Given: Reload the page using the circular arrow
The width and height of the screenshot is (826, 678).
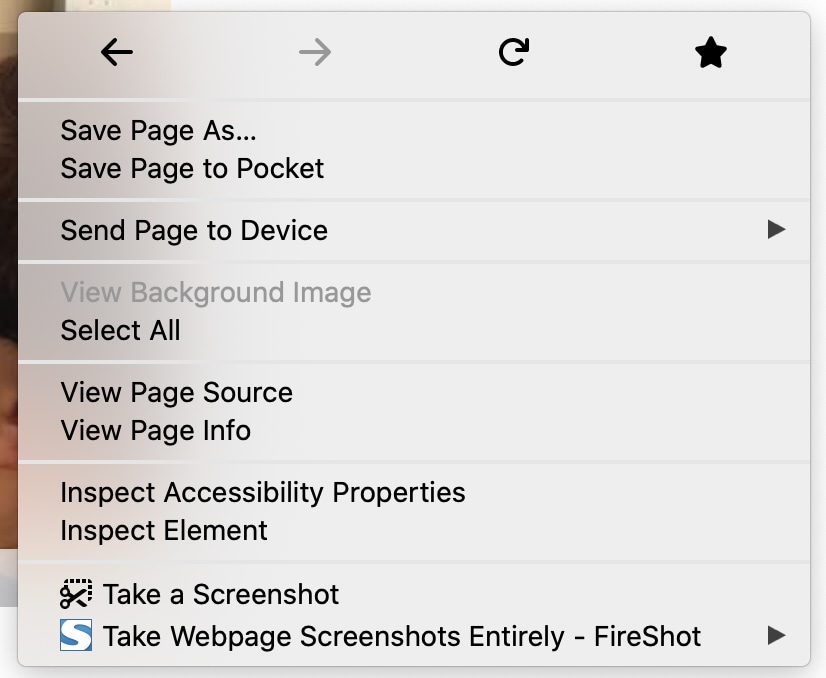Looking at the screenshot, I should tap(513, 53).
